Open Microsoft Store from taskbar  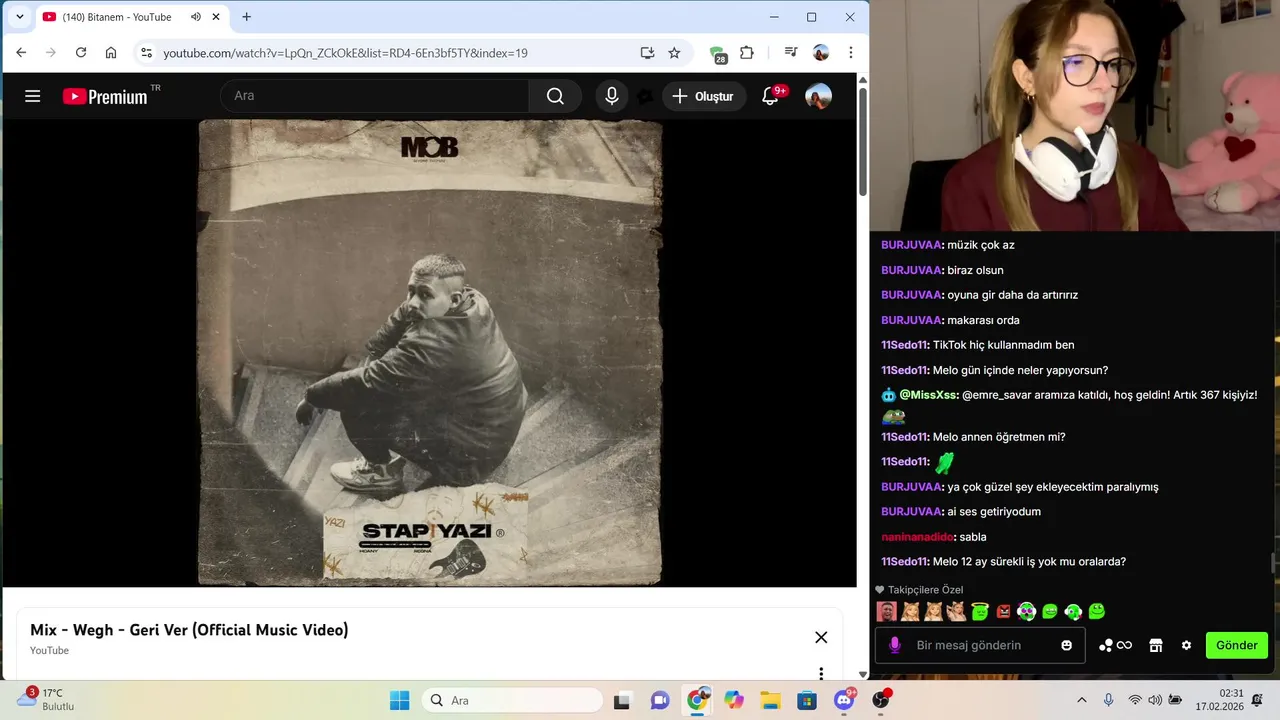point(807,700)
